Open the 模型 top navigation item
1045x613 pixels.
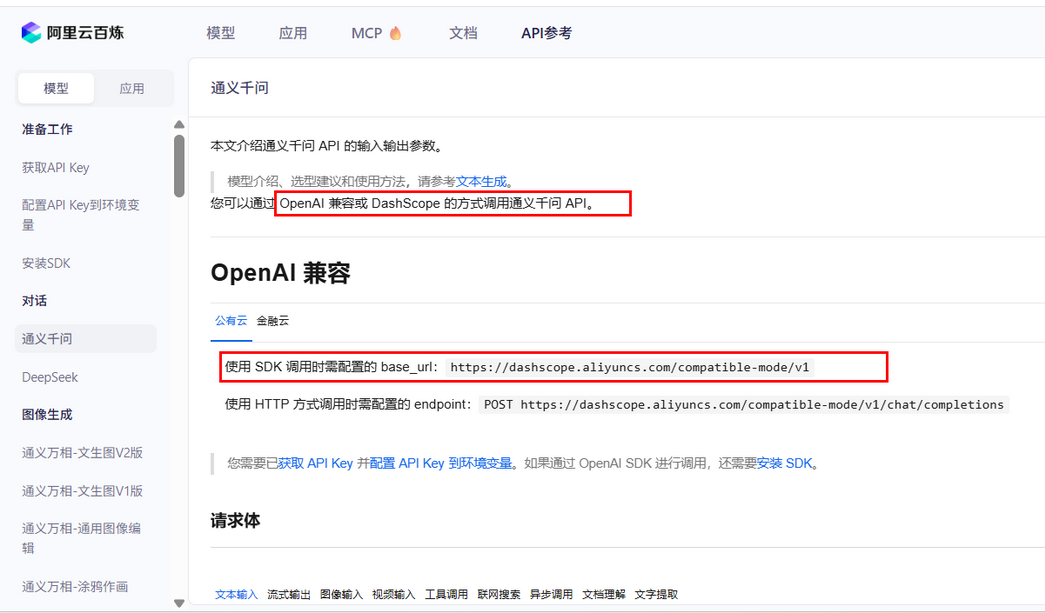click(221, 33)
